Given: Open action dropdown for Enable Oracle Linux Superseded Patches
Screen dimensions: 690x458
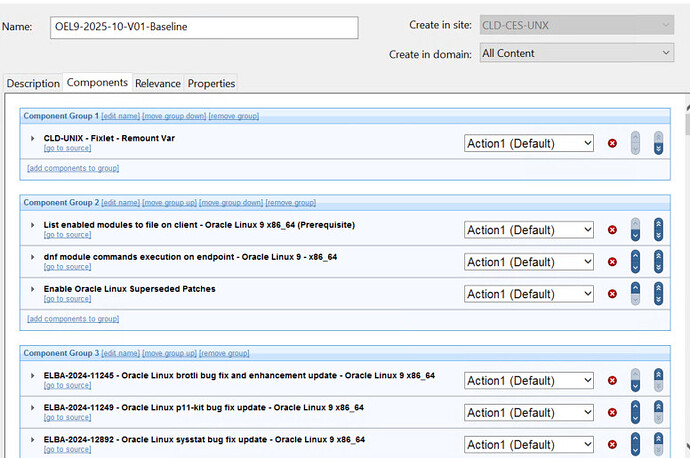Looking at the screenshot, I should tap(529, 294).
